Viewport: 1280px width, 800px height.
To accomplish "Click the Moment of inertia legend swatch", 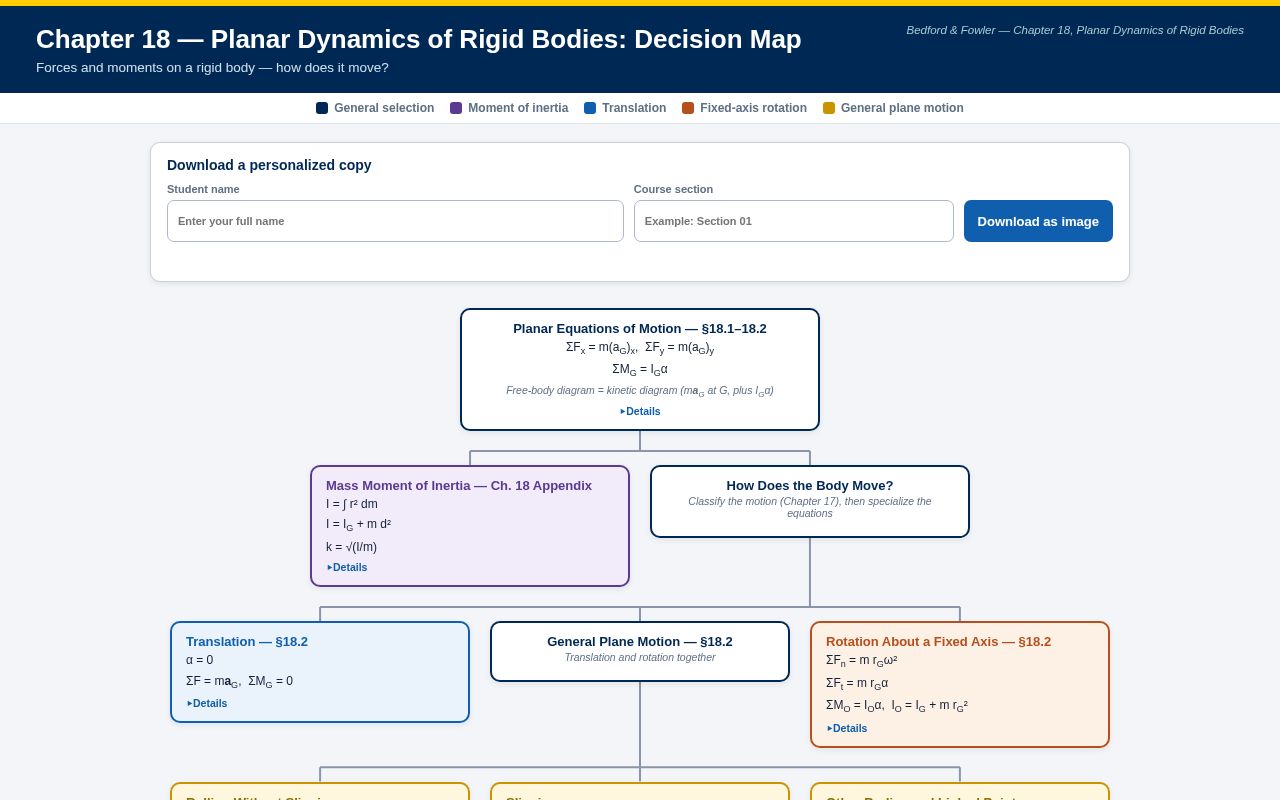I will 456,108.
